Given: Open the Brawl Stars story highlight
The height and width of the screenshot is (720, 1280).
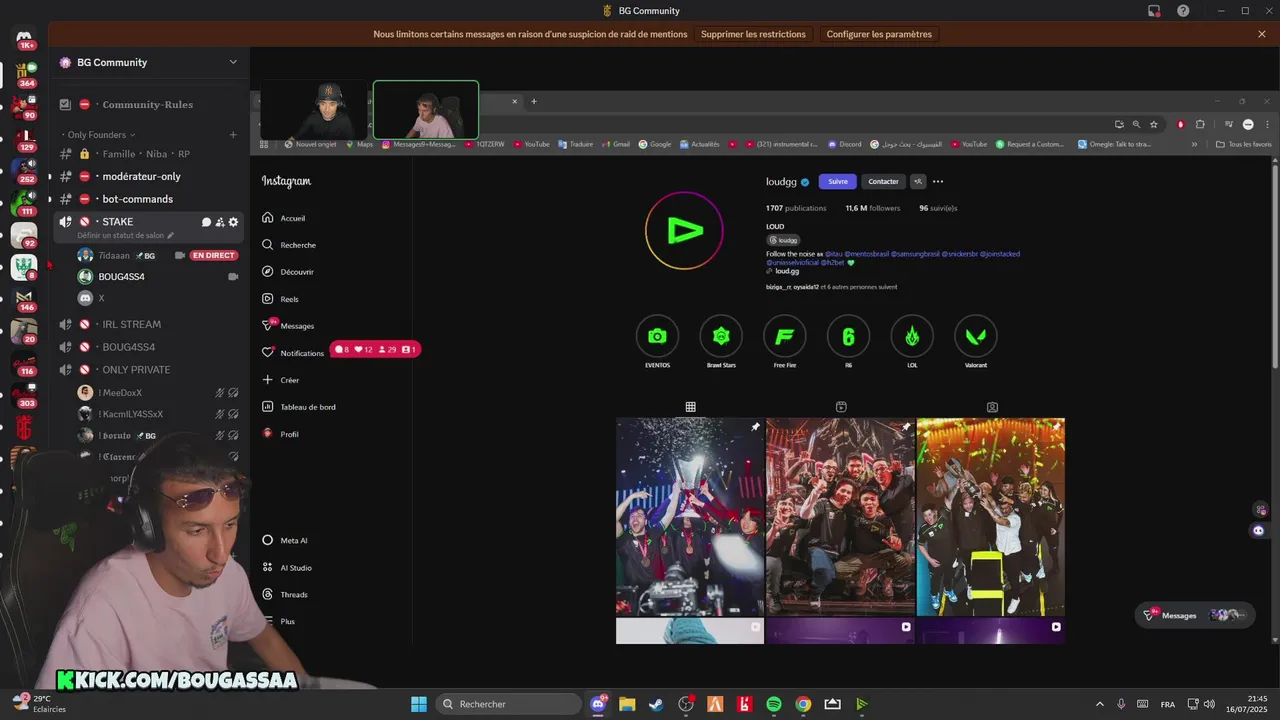Looking at the screenshot, I should [x=721, y=337].
